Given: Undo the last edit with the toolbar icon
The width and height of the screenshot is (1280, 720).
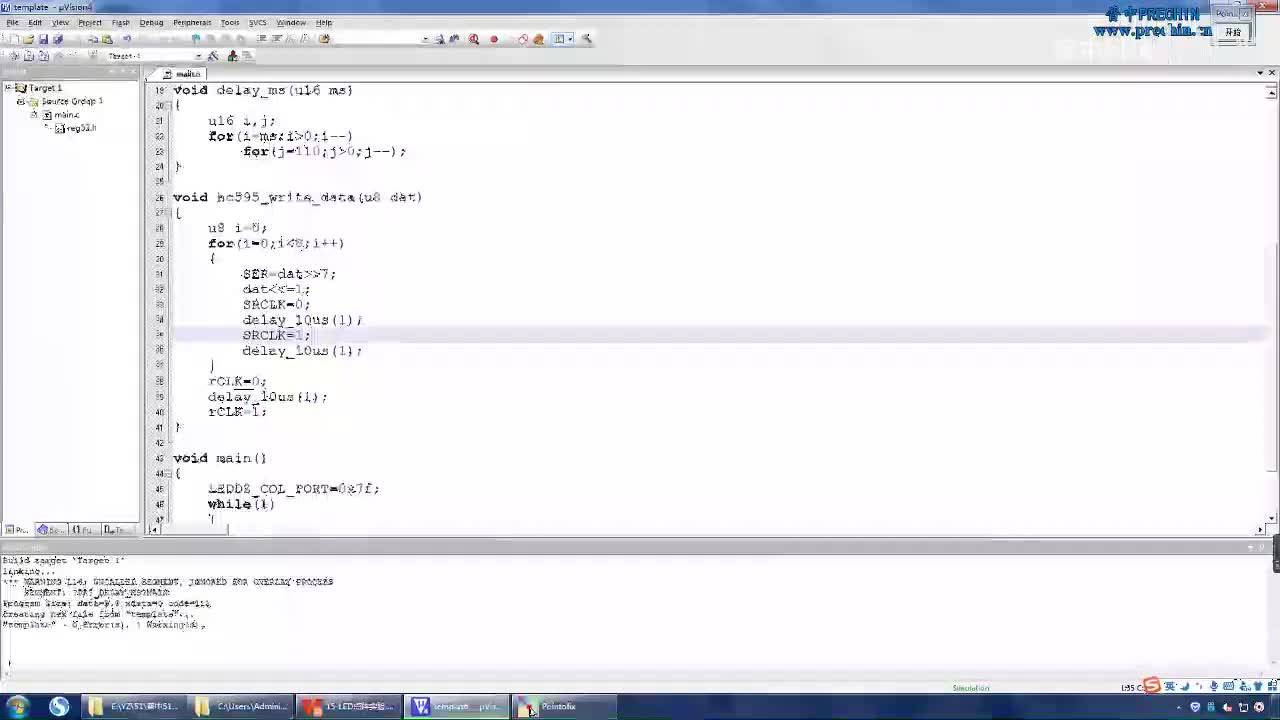Looking at the screenshot, I should coord(127,39).
